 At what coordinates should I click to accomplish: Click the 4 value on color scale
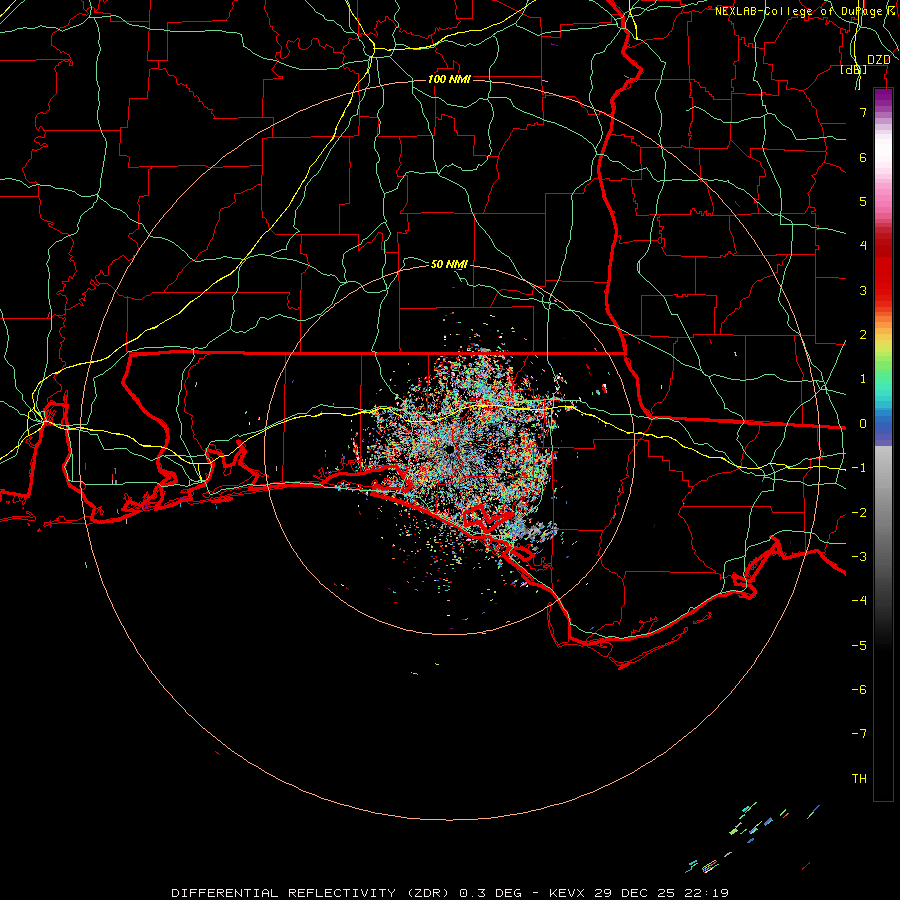[x=863, y=246]
